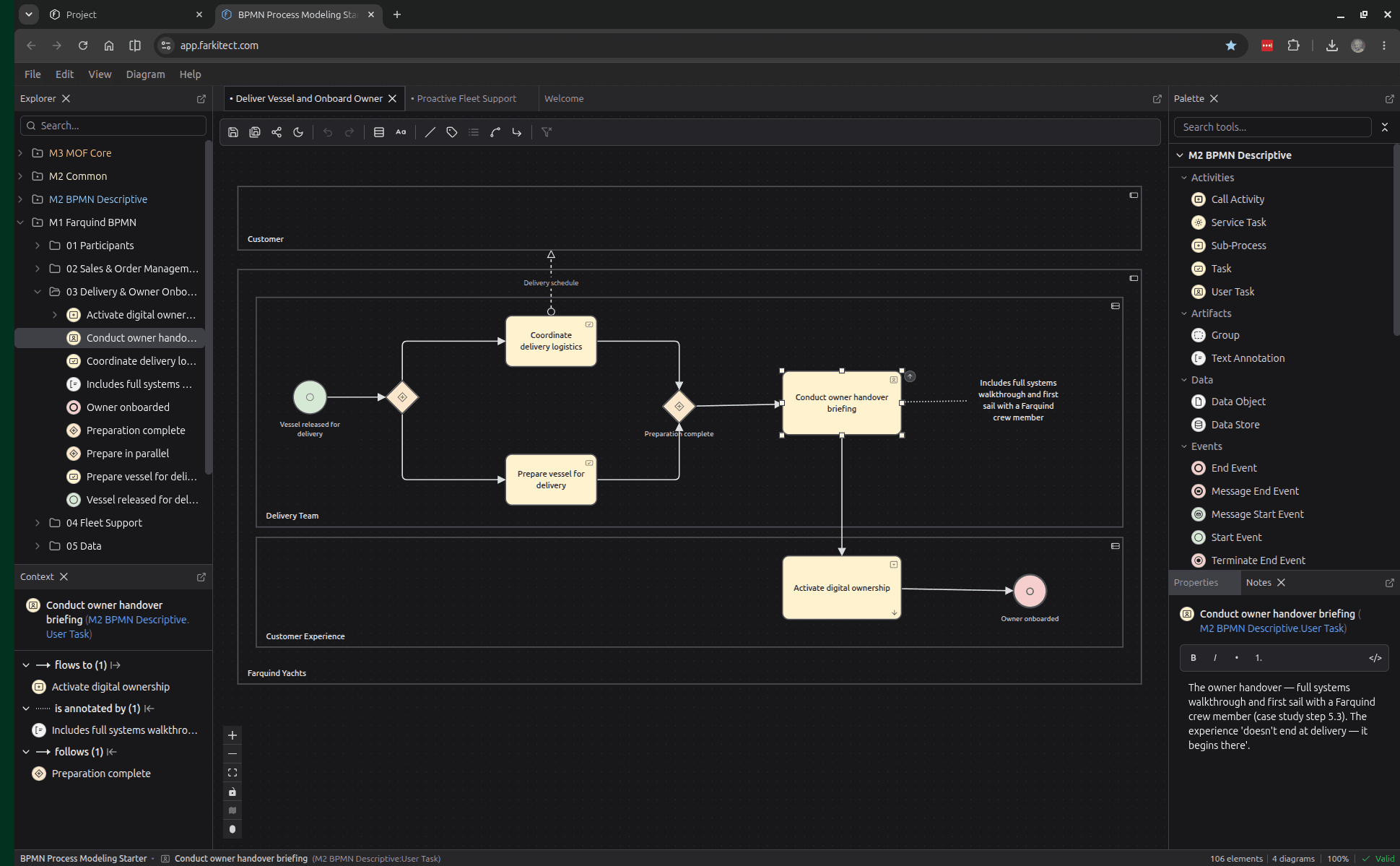The width and height of the screenshot is (1400, 866).
Task: Pop out the Explorer panel
Action: (201, 99)
